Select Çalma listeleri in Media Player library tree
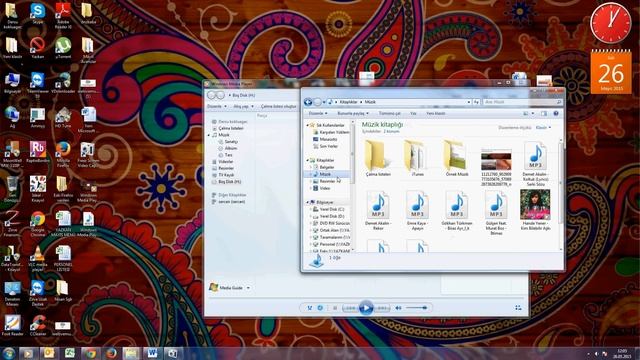The height and width of the screenshot is (360, 640). 227,128
